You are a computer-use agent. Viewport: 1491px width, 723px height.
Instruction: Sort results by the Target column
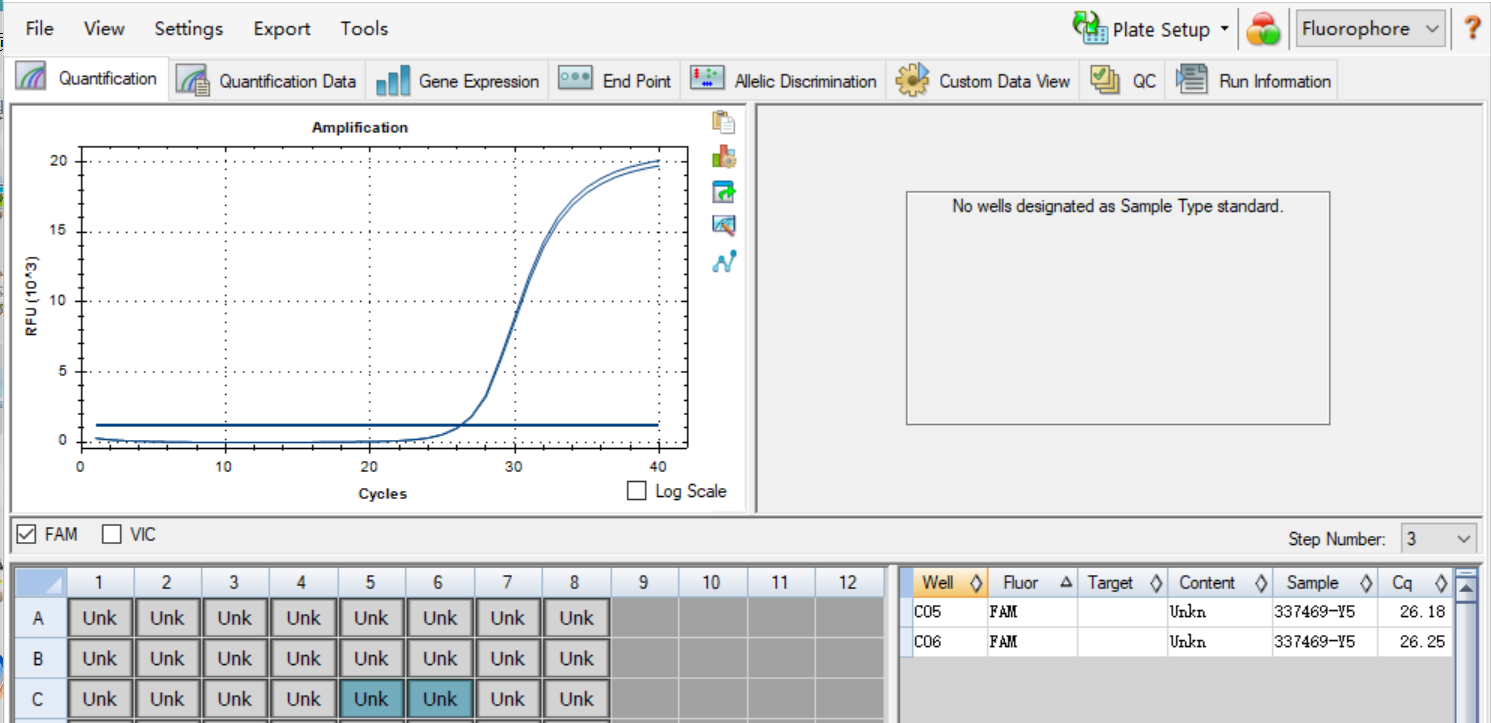pos(1122,583)
